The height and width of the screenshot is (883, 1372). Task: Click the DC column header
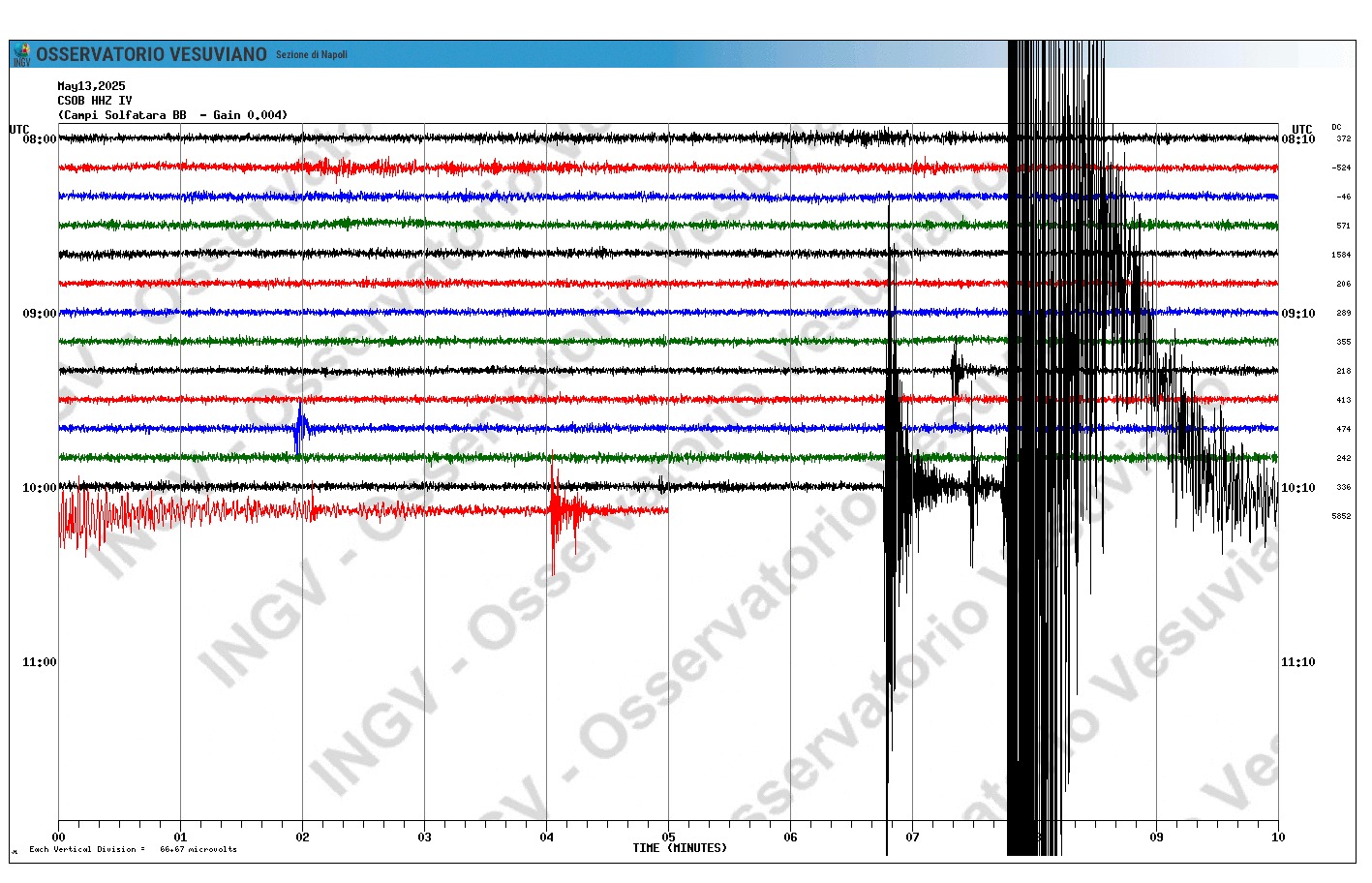tap(1336, 127)
